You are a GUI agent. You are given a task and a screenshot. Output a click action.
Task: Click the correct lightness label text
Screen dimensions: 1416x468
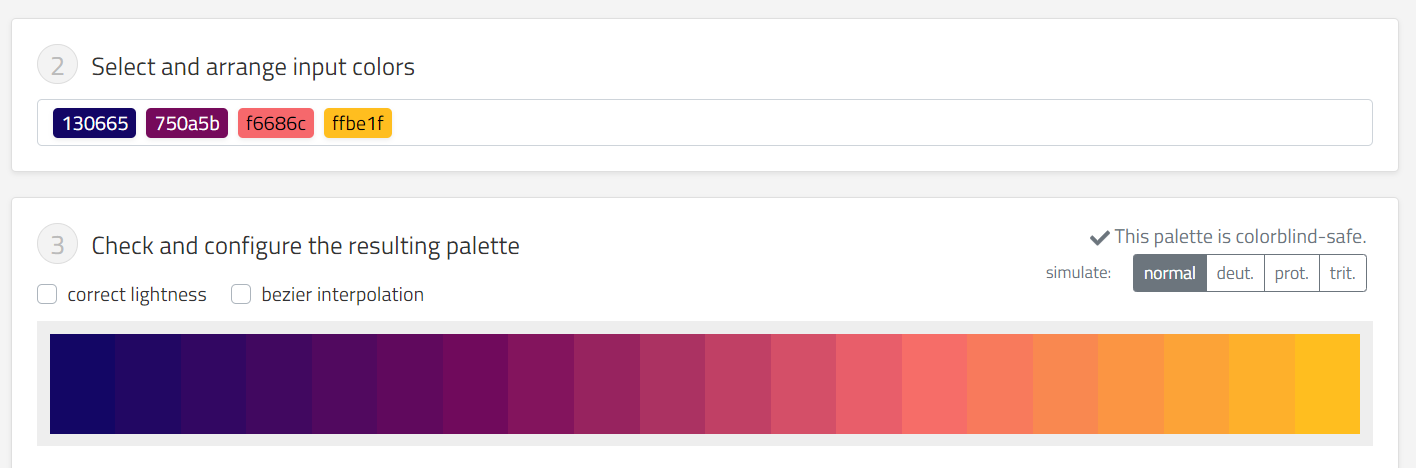tap(137, 294)
